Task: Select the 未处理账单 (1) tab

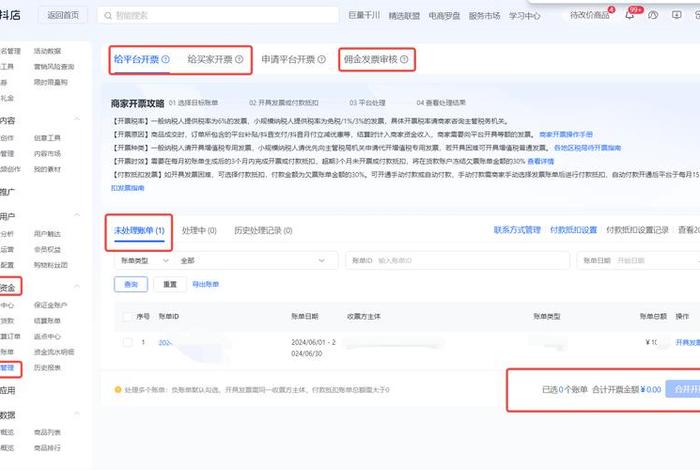Action: coord(139,230)
